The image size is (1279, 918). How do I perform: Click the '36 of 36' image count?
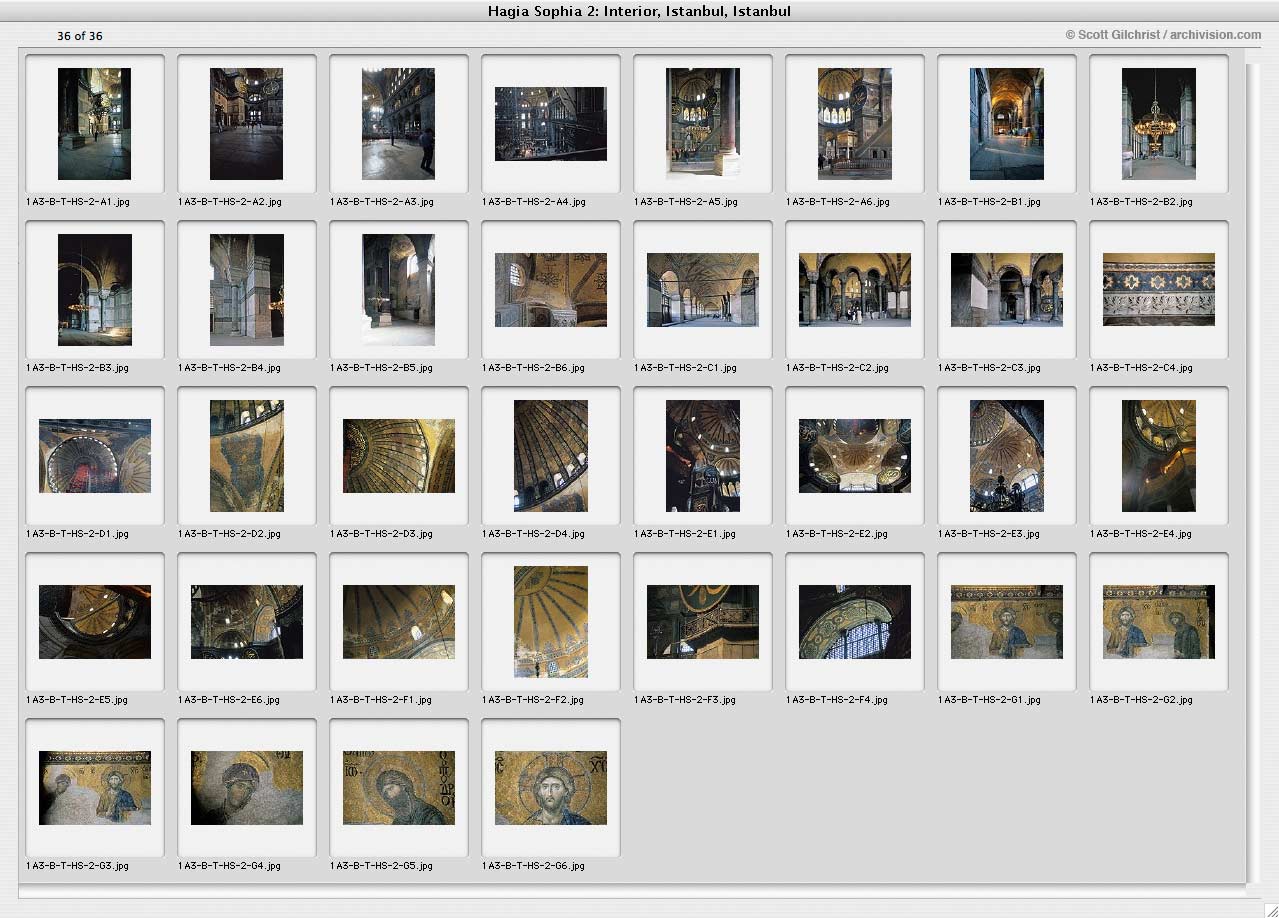(x=80, y=36)
